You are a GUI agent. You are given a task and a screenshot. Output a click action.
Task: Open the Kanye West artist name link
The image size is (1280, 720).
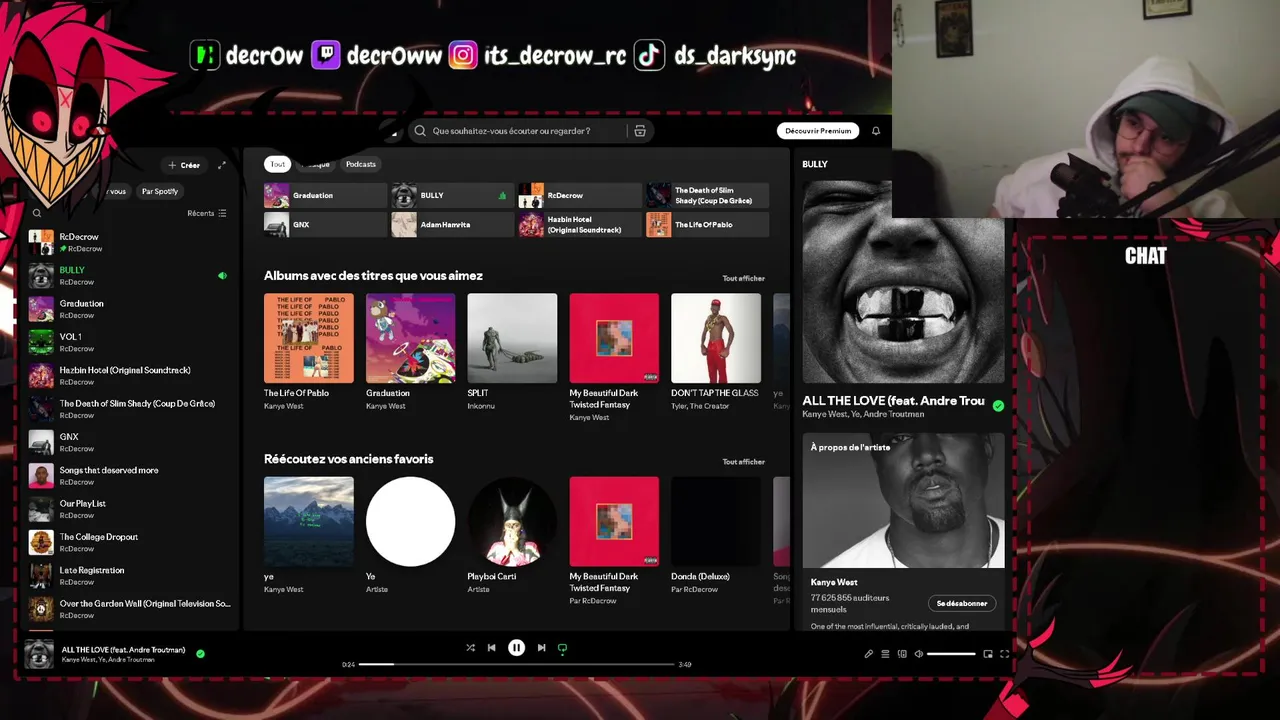click(834, 582)
